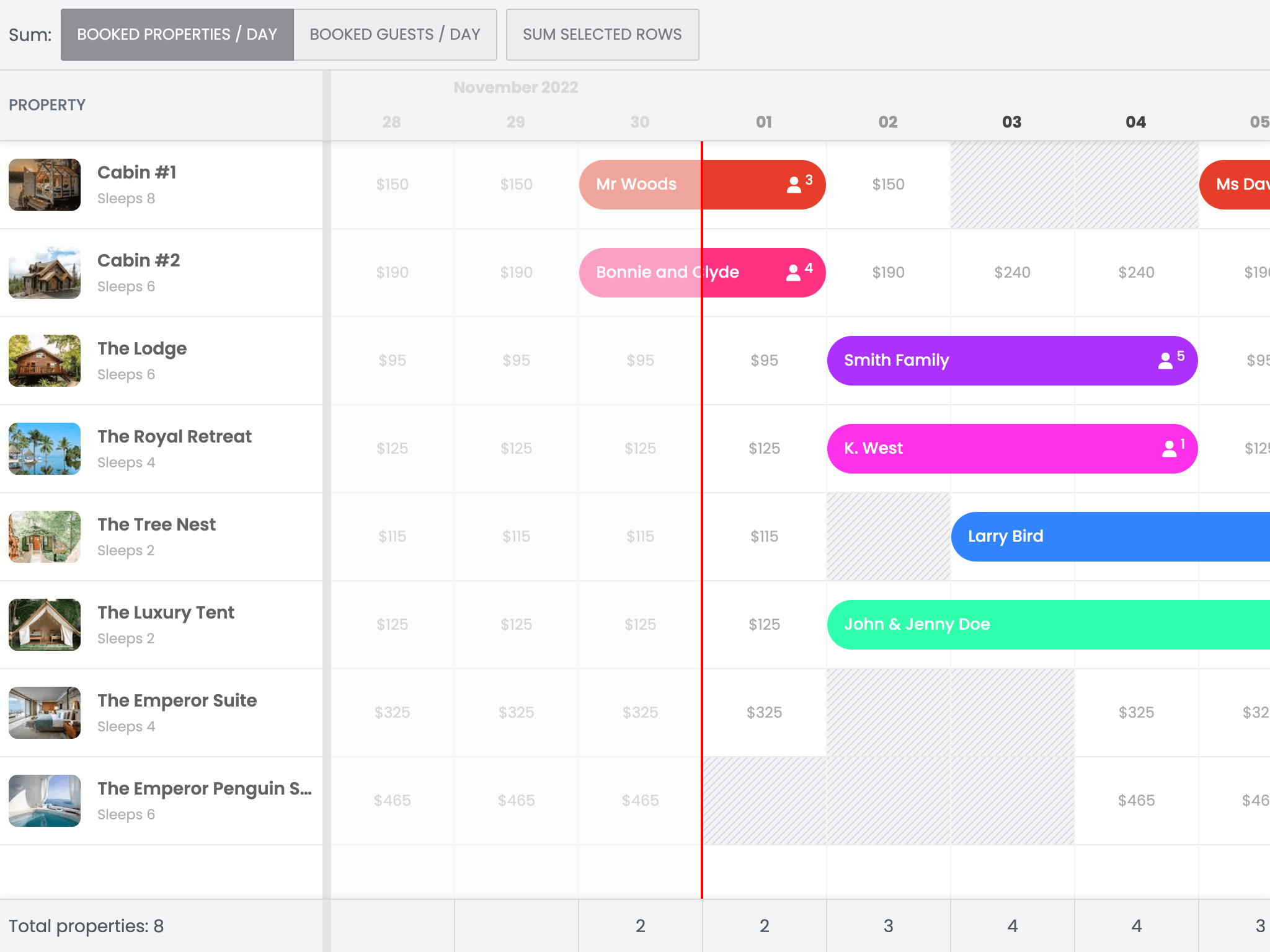Click the guest icon on K. West booking
This screenshot has width=1270, height=952.
(1168, 448)
